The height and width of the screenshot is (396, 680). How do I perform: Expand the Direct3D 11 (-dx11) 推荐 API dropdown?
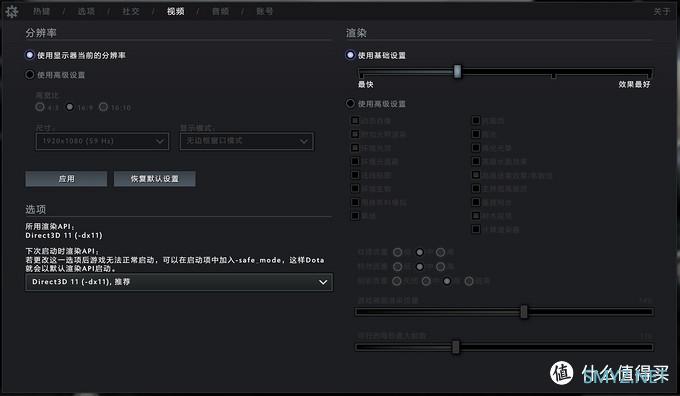(x=179, y=282)
